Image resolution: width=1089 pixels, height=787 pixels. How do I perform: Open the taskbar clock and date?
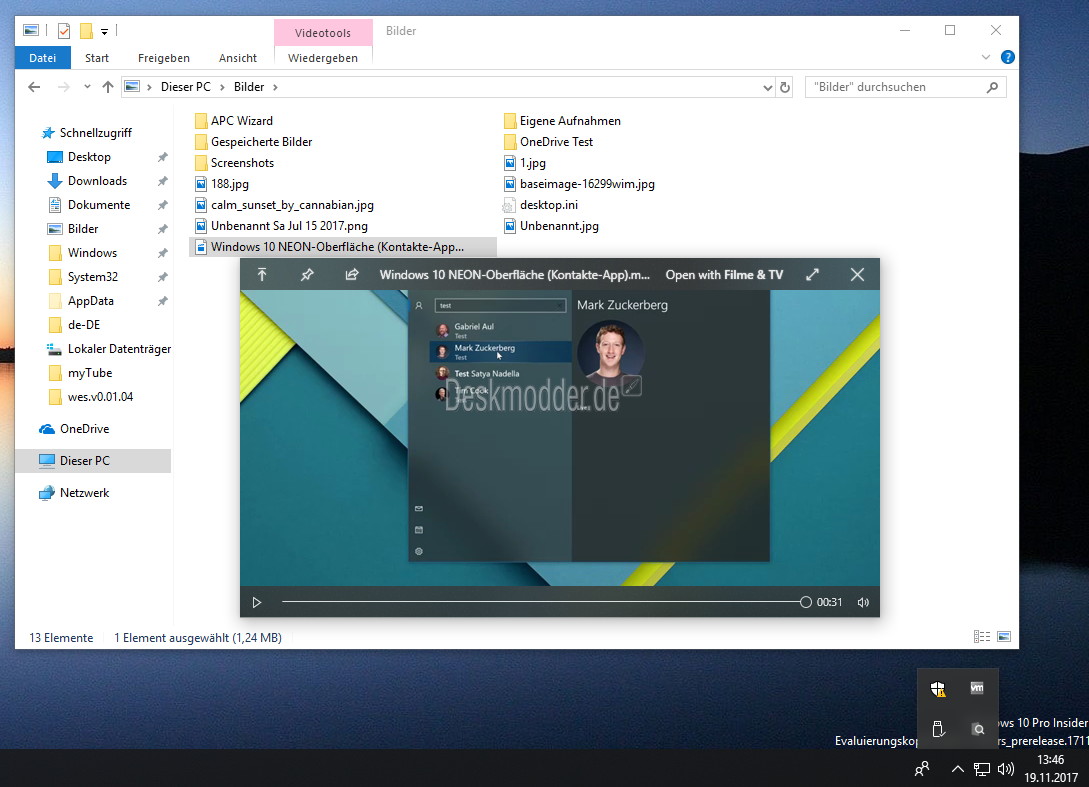tap(1051, 769)
